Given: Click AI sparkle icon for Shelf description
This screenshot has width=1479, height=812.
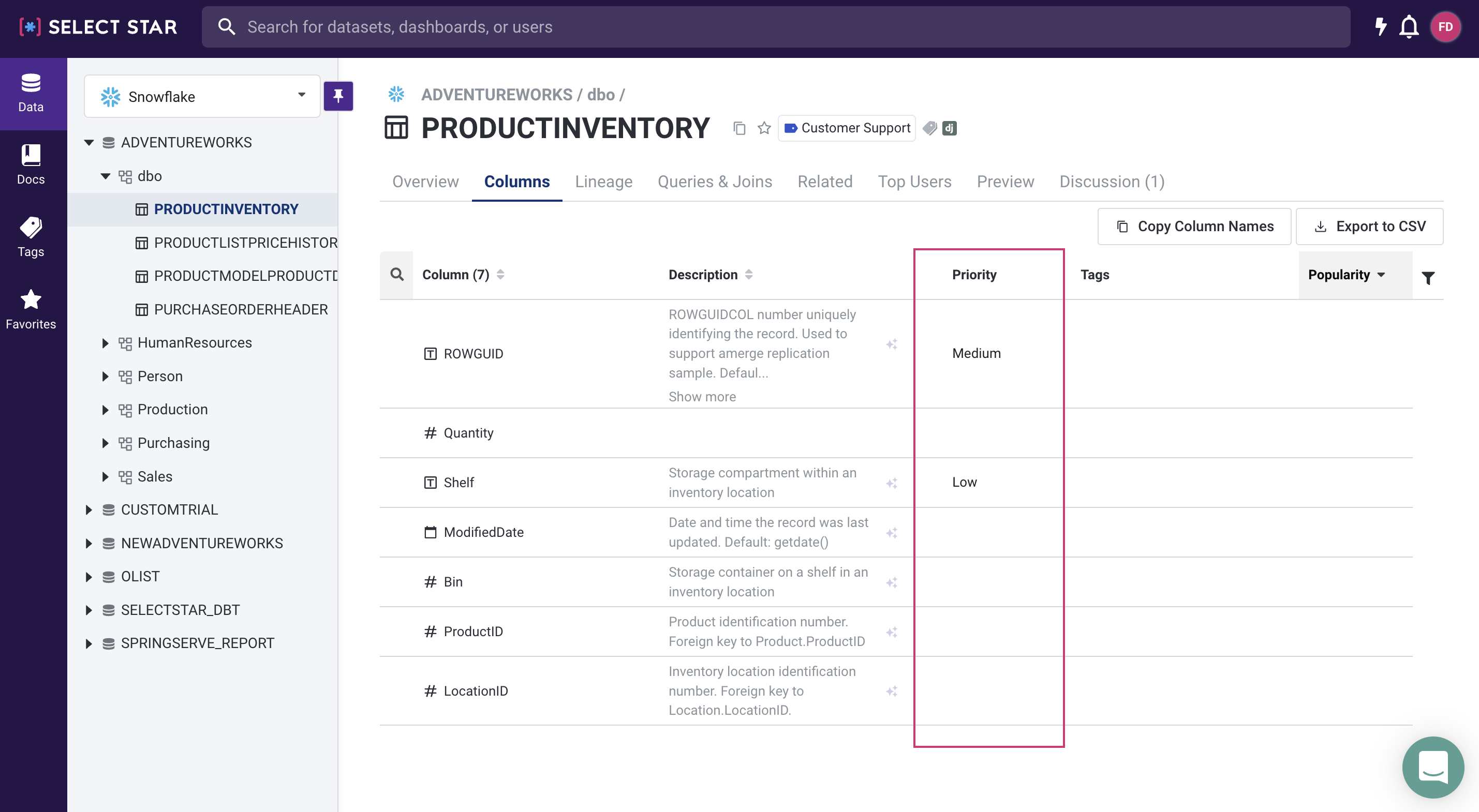Looking at the screenshot, I should pyautogui.click(x=892, y=483).
